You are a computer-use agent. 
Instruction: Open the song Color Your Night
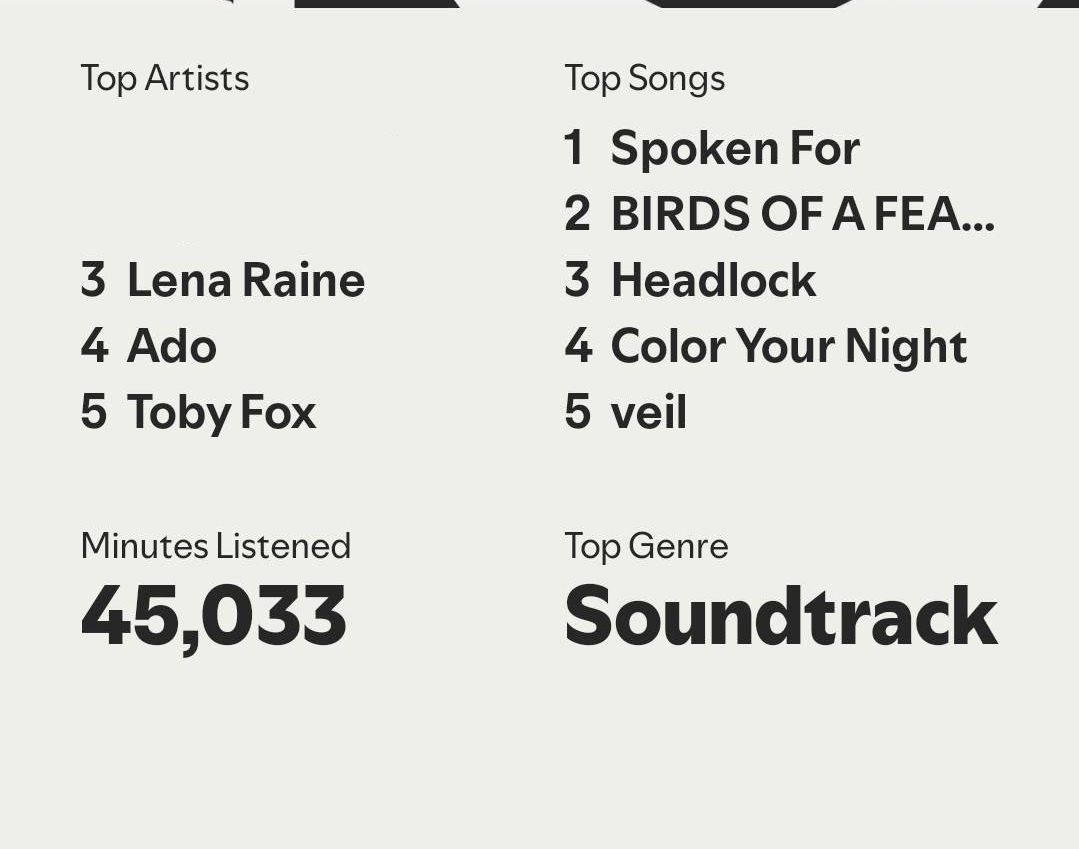[x=788, y=346]
